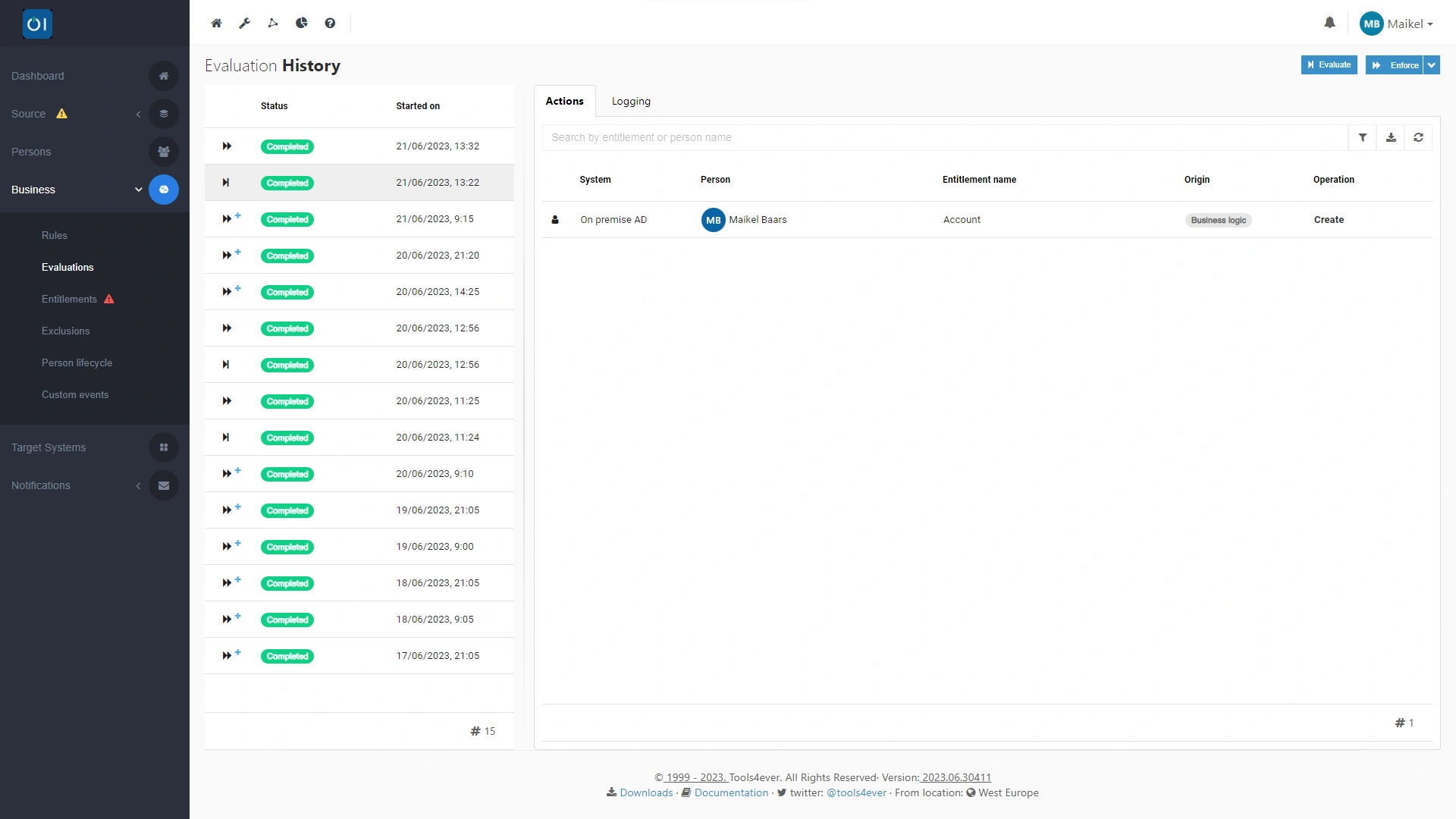The height and width of the screenshot is (819, 1456).
Task: Download the actions list via download icon
Action: 1391,137
